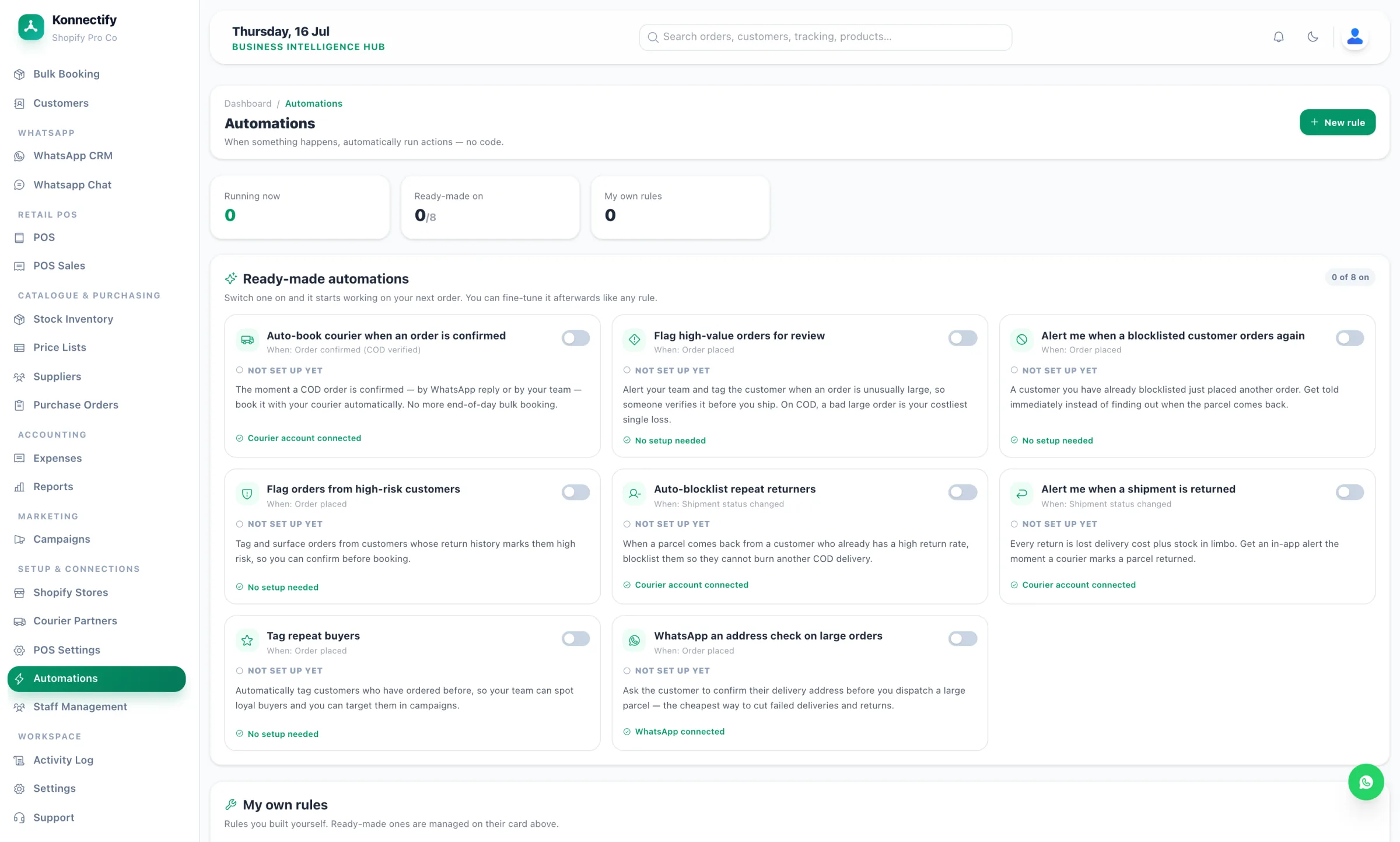This screenshot has width=1400, height=842.
Task: Click the Support headset icon
Action: tap(19, 817)
